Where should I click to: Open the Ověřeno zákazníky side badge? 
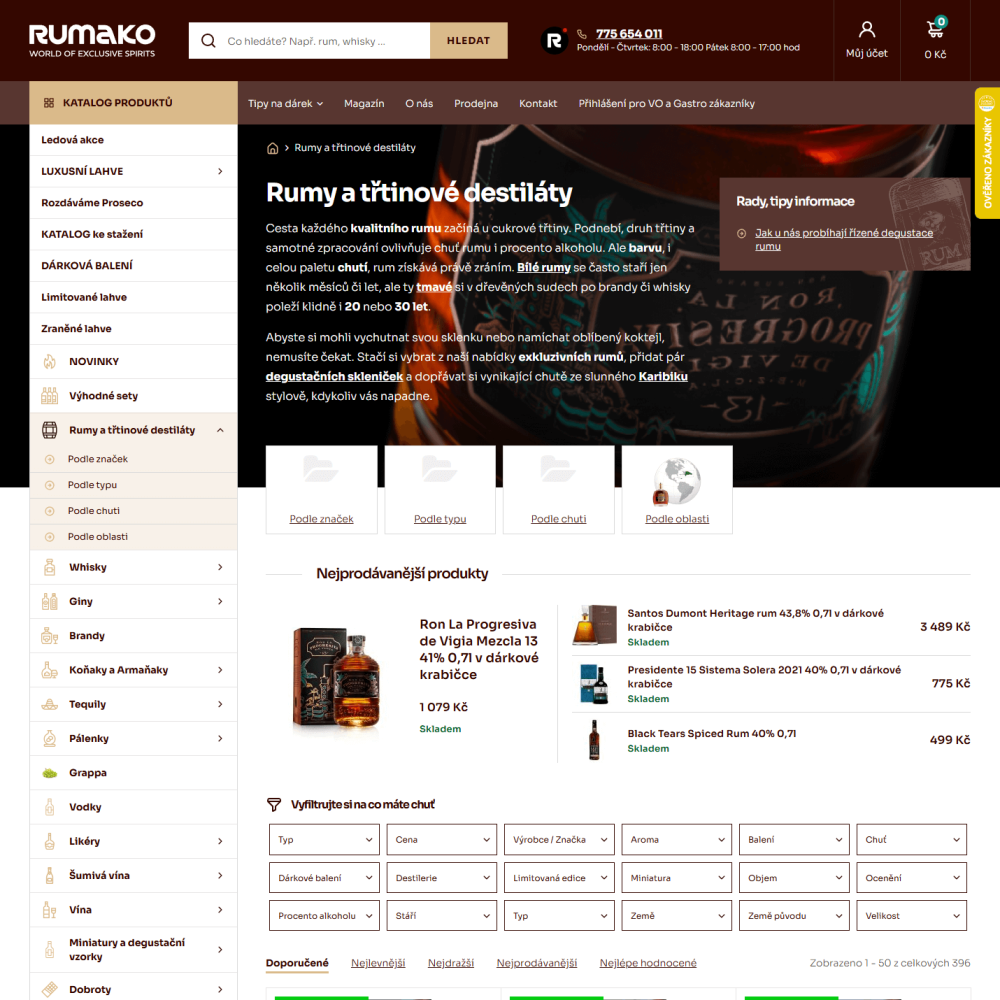tap(987, 153)
